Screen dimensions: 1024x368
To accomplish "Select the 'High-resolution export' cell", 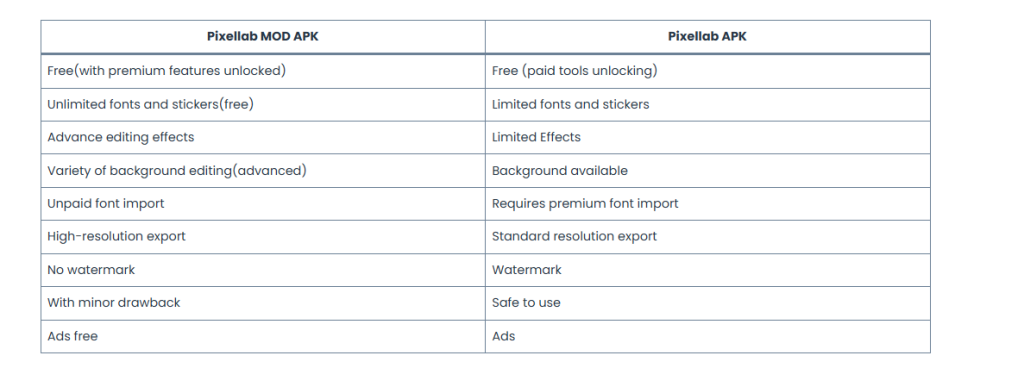I will (x=263, y=237).
